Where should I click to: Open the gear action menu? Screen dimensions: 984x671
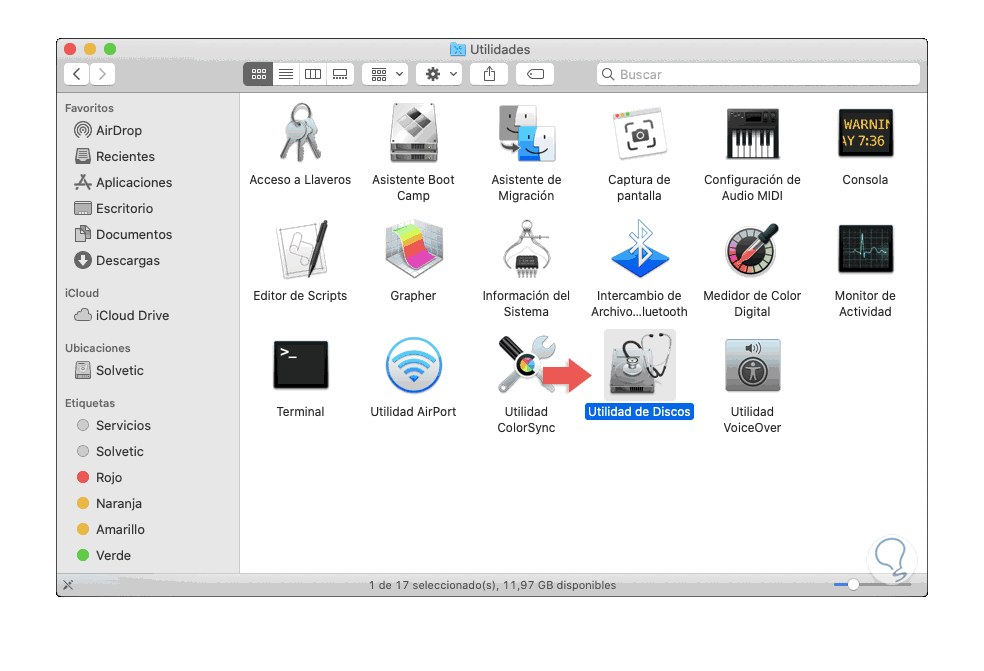(440, 74)
